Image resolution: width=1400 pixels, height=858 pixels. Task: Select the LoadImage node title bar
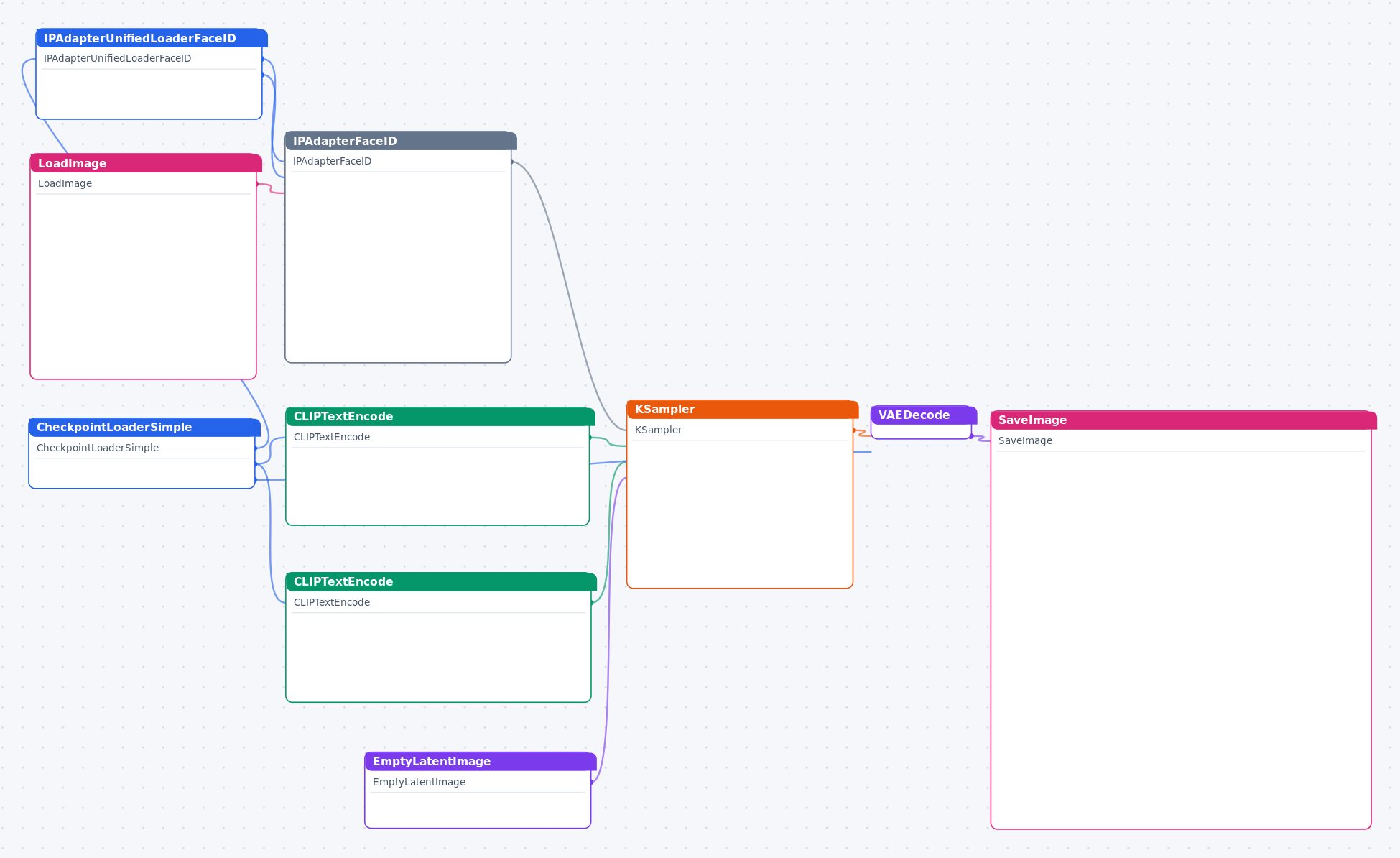[146, 163]
